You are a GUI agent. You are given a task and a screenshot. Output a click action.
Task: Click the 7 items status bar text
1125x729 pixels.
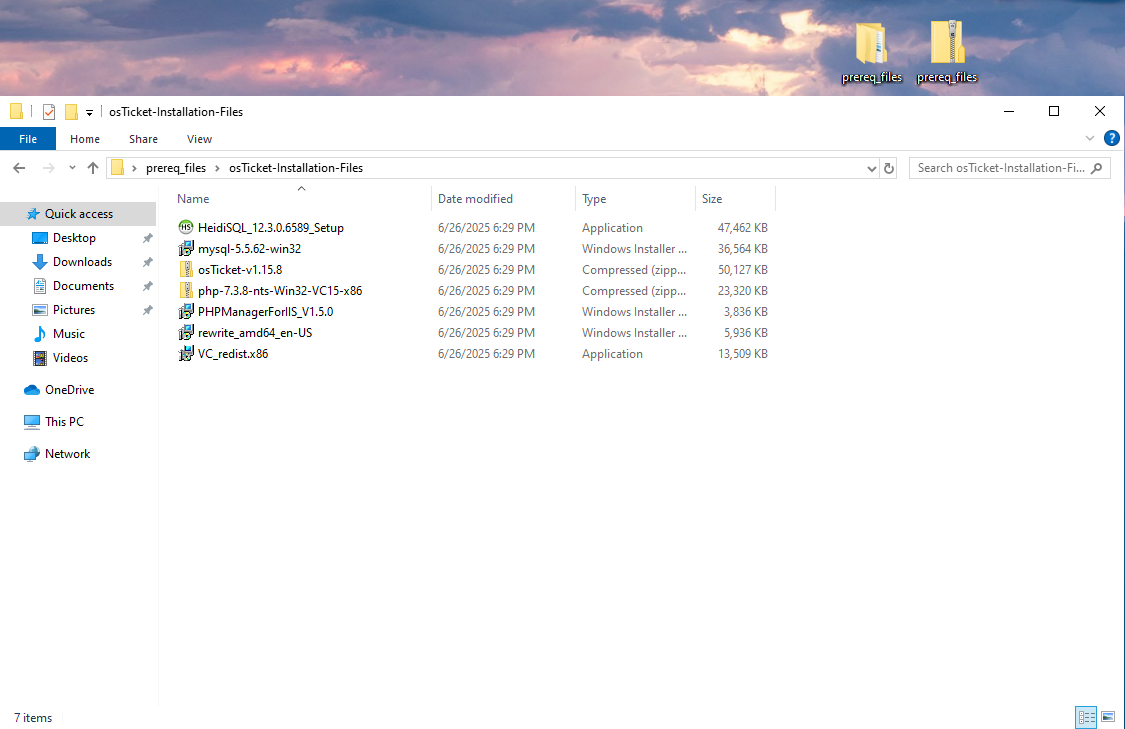[x=33, y=718]
